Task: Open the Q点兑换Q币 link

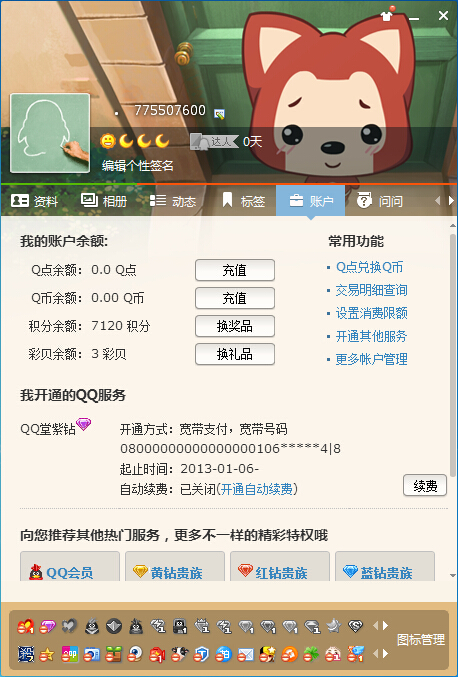Action: pyautogui.click(x=370, y=267)
